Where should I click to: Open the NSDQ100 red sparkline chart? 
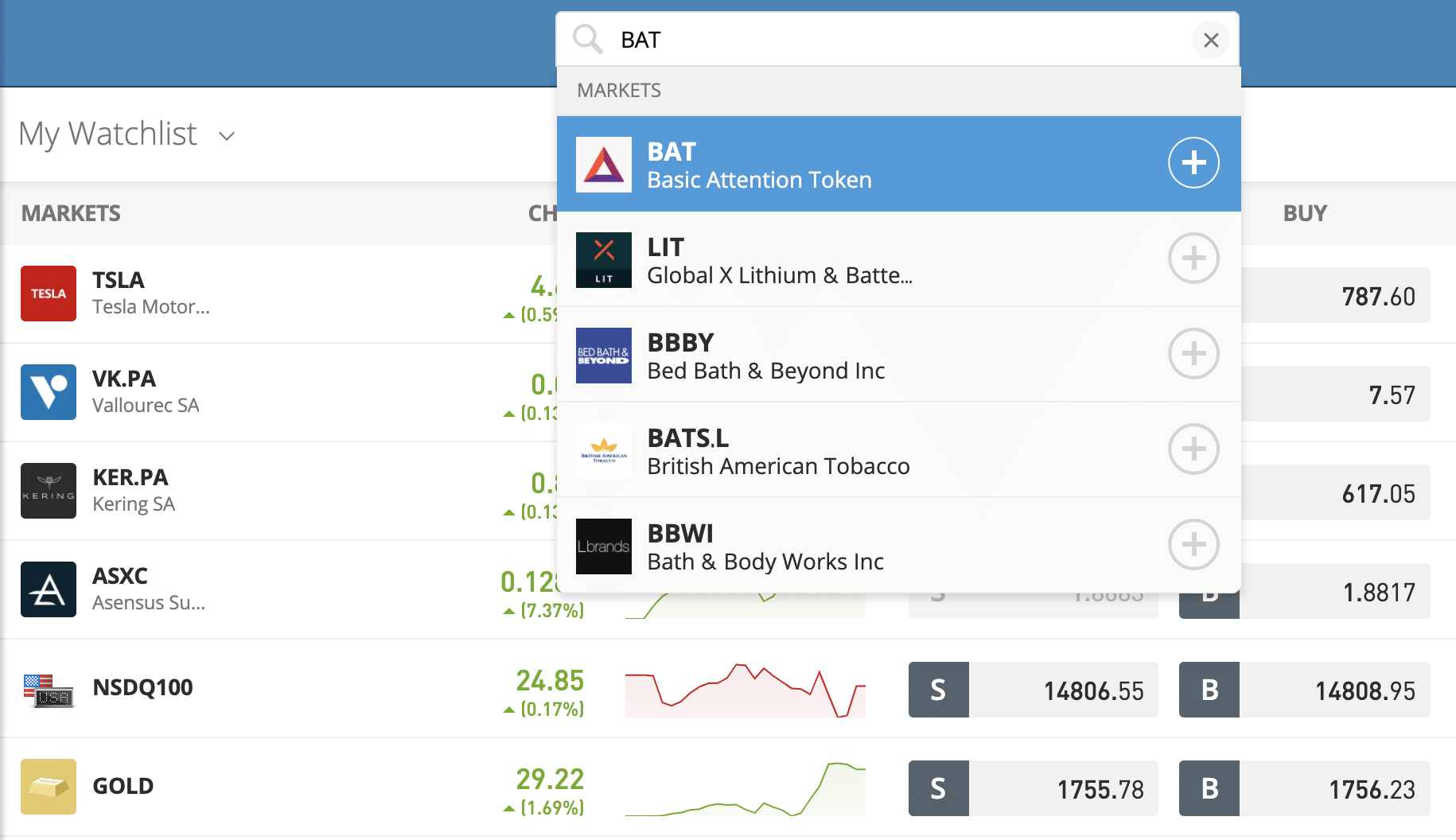[746, 690]
